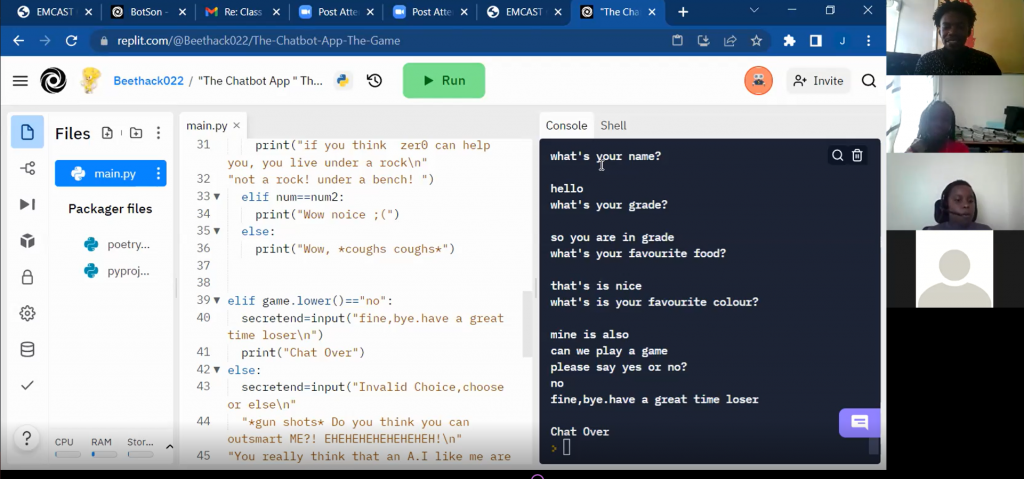The width and height of the screenshot is (1024, 479).
Task: Switch to the Console tab
Action: (x=566, y=125)
